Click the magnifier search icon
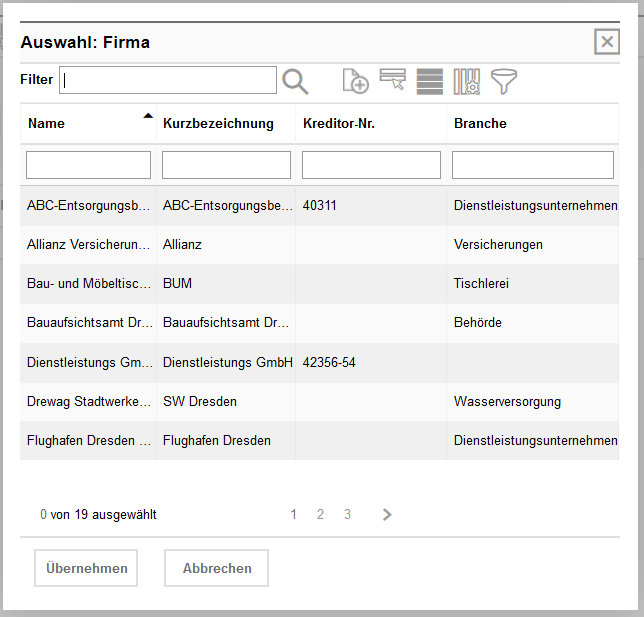Viewport: 644px width, 617px height. pyautogui.click(x=295, y=82)
